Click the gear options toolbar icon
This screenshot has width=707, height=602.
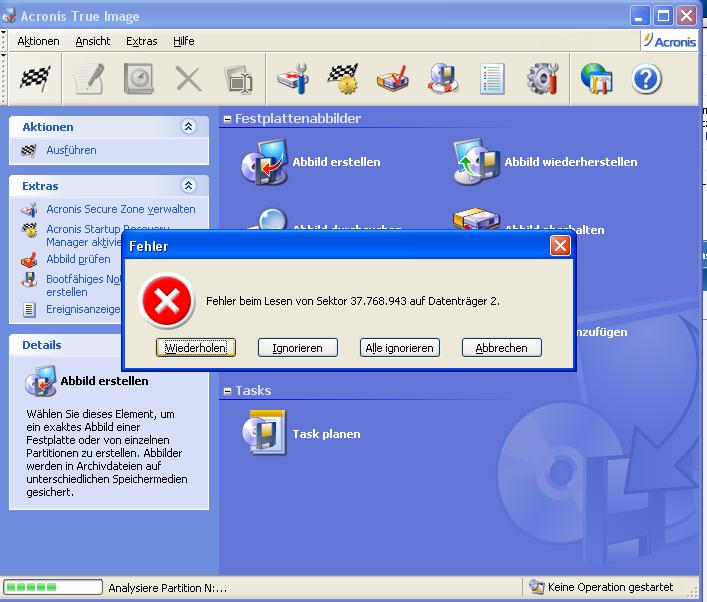click(542, 79)
